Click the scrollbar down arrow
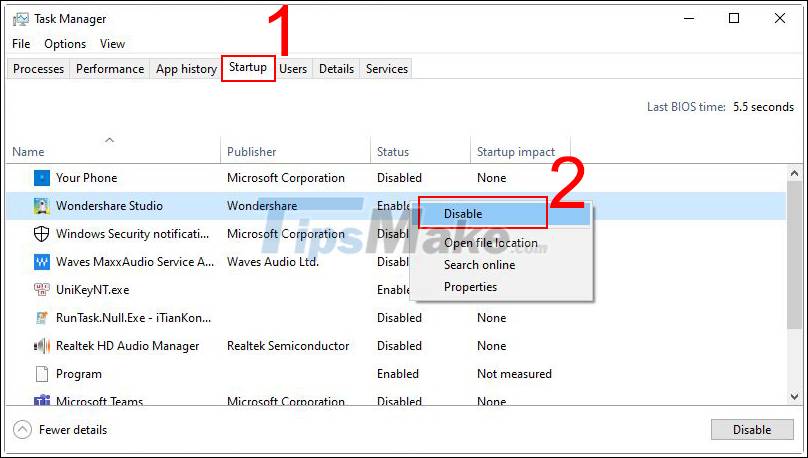Image resolution: width=808 pixels, height=458 pixels. click(794, 397)
